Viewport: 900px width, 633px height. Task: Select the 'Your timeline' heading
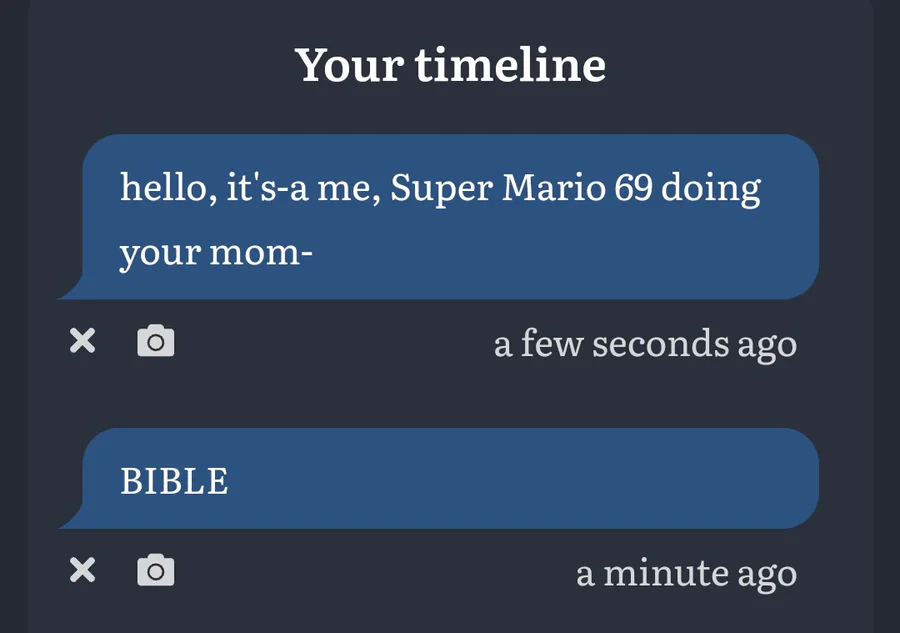tap(451, 65)
